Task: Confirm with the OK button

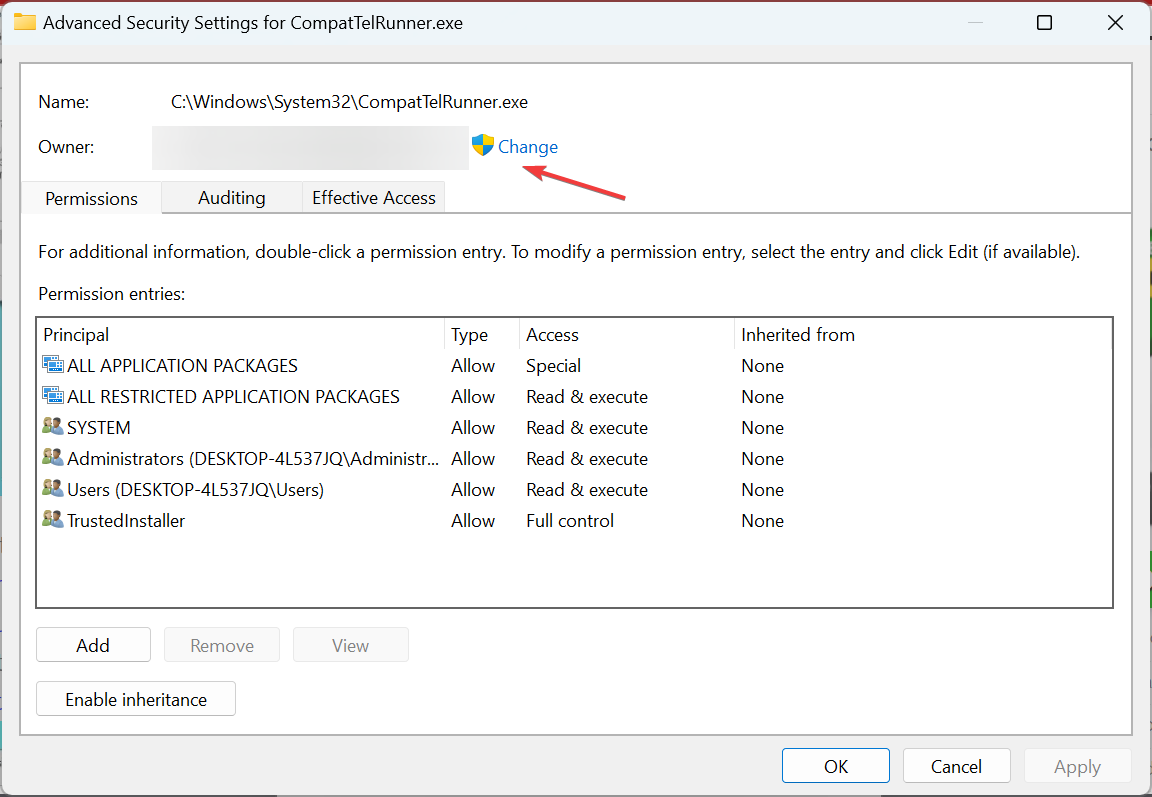Action: point(836,766)
